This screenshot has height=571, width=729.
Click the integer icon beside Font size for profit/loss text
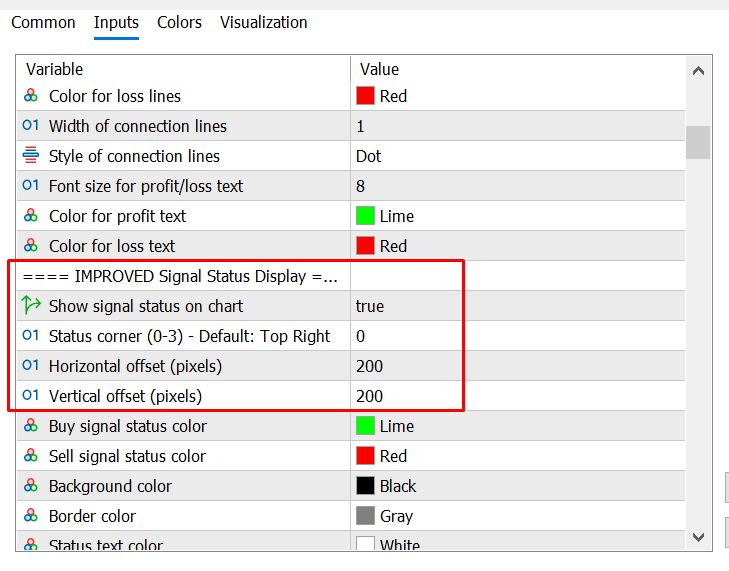click(31, 186)
